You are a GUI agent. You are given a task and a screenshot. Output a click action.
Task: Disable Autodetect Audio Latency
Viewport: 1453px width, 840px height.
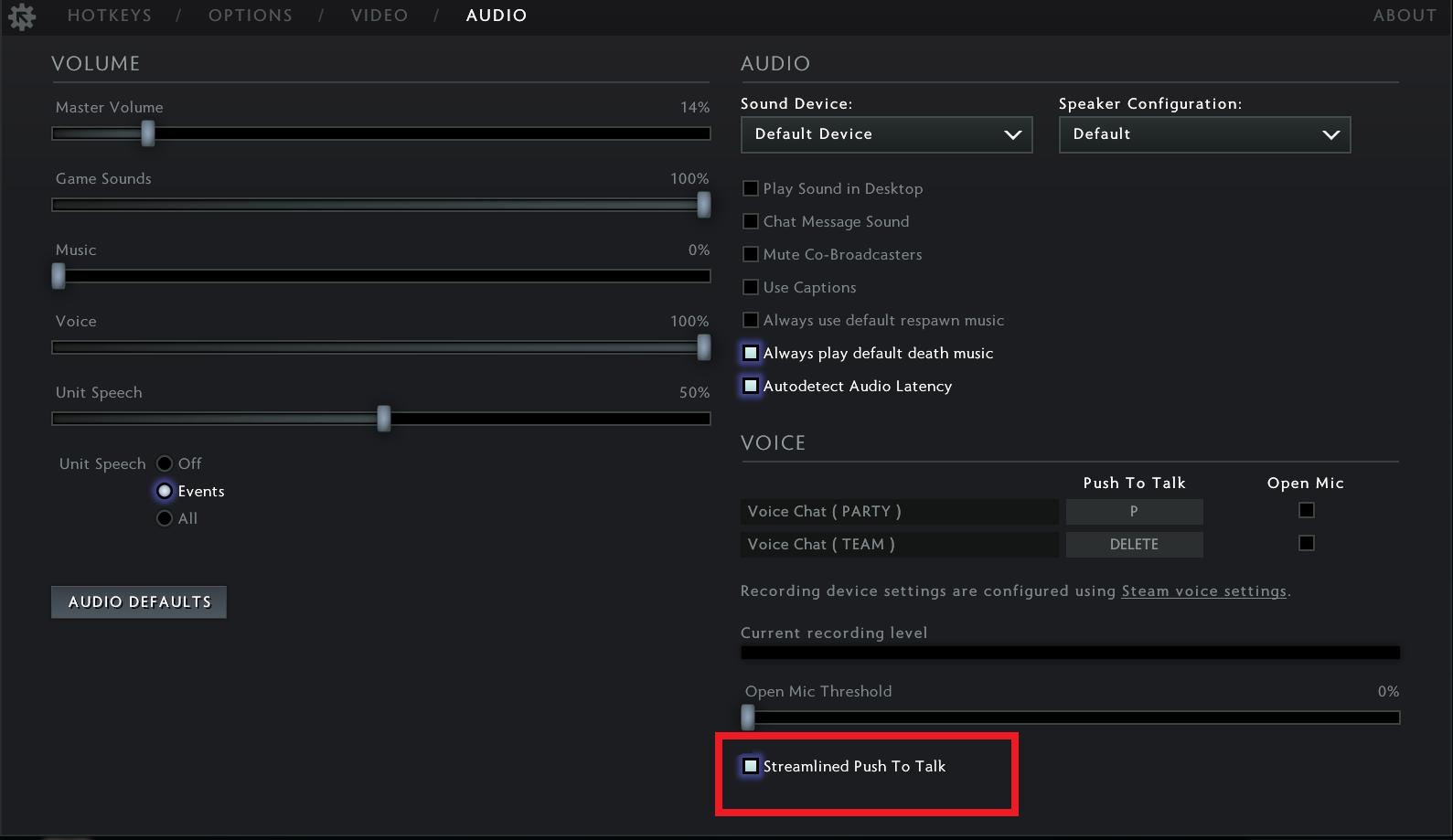751,386
